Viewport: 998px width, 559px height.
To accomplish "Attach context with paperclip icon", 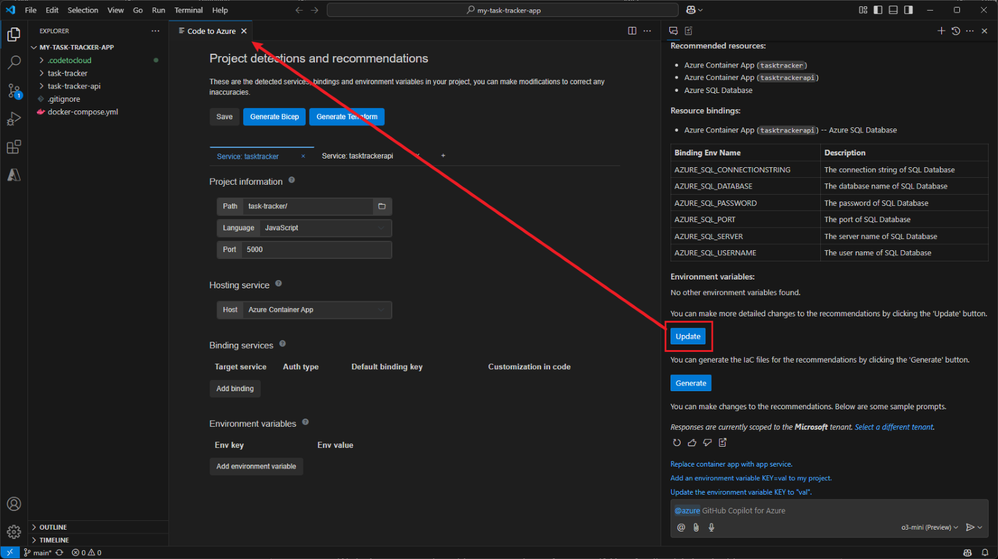I will pyautogui.click(x=696, y=527).
